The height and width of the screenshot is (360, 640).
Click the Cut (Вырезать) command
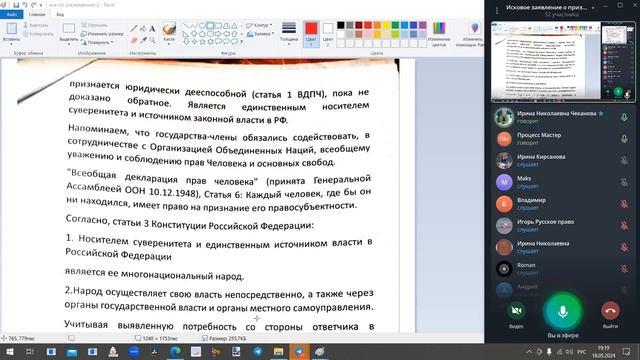pos(36,25)
